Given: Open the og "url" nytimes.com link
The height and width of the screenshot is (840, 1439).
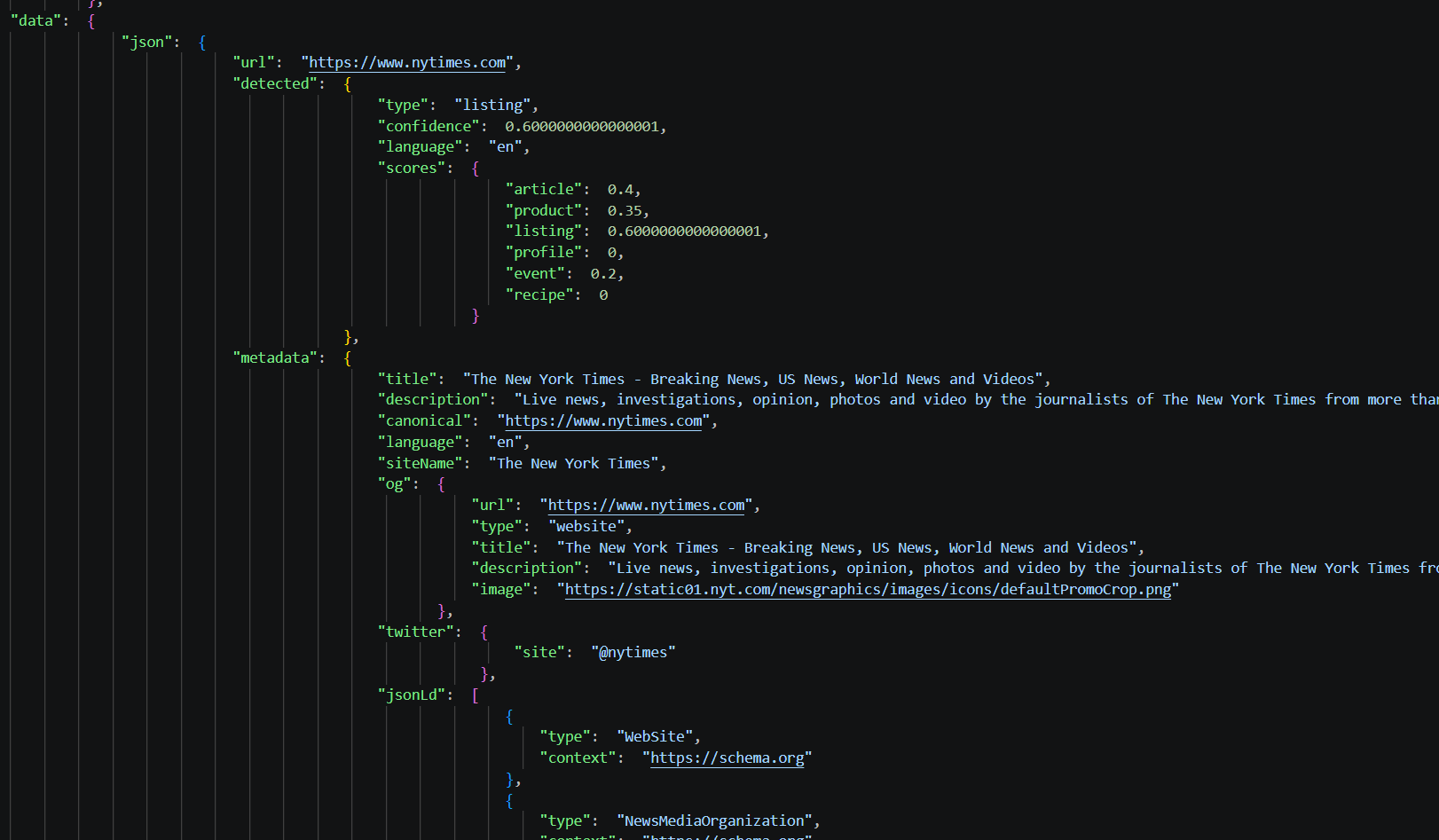Looking at the screenshot, I should pyautogui.click(x=646, y=506).
